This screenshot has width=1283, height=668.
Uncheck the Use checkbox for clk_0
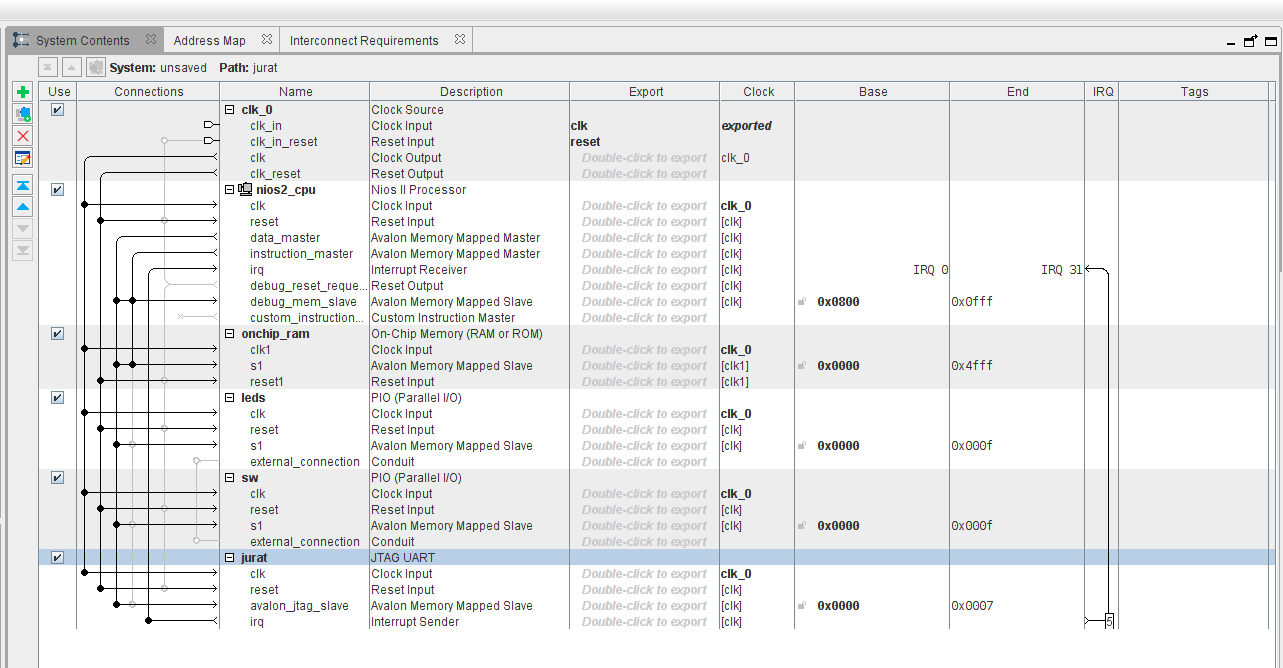(57, 110)
